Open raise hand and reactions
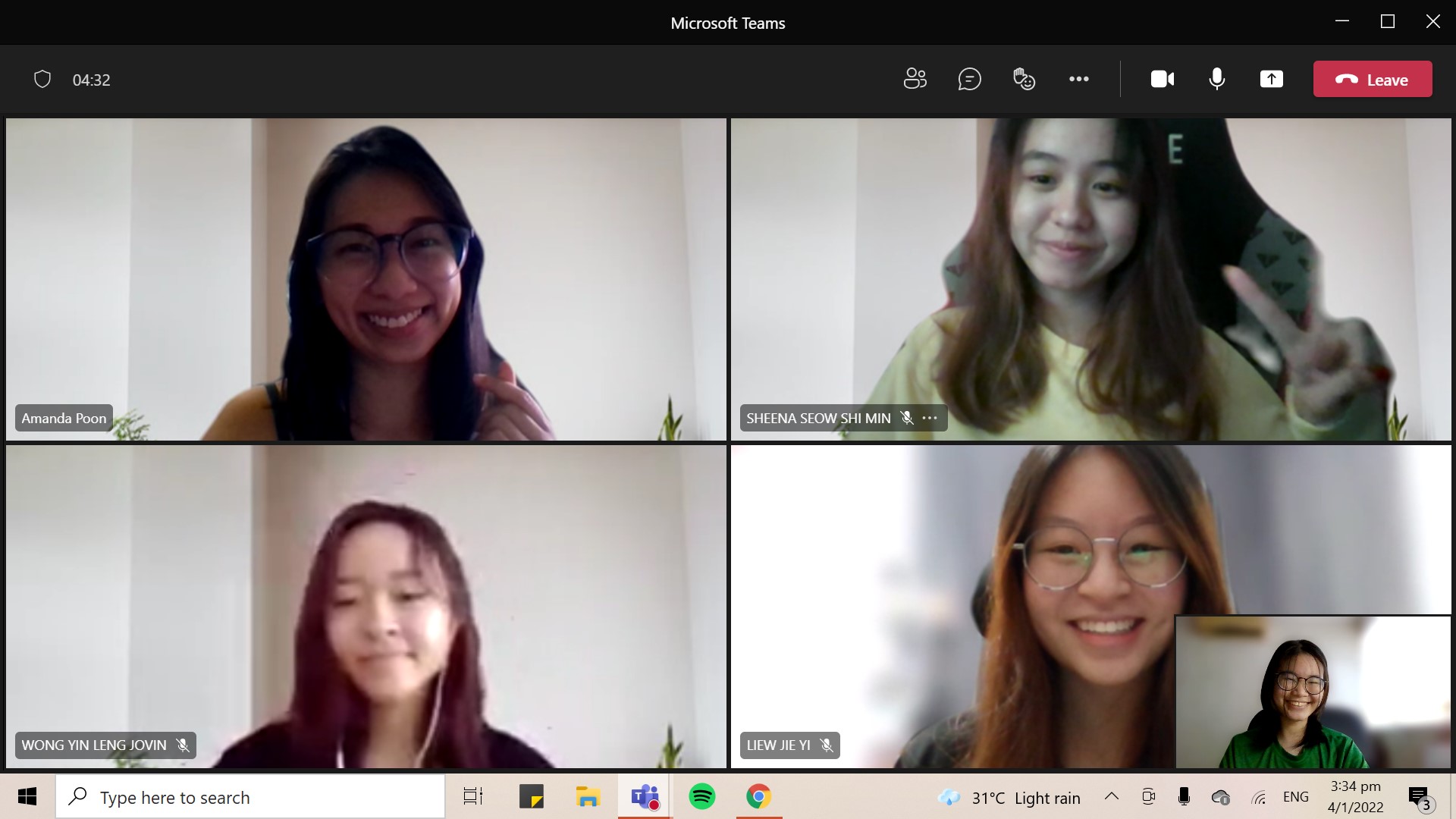 coord(1024,79)
